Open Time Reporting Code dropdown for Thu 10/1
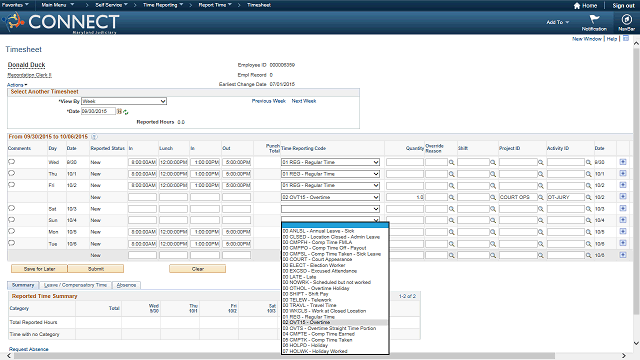 (x=330, y=174)
